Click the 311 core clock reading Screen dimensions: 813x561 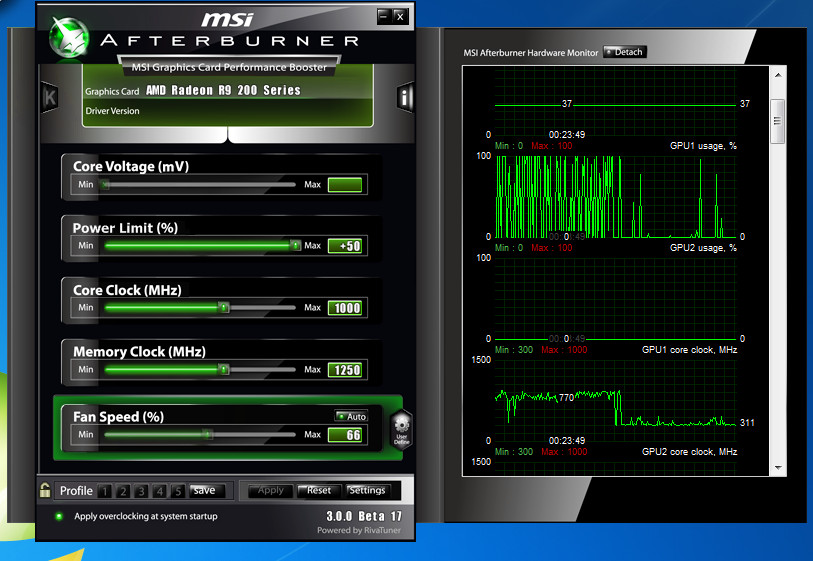click(x=747, y=423)
